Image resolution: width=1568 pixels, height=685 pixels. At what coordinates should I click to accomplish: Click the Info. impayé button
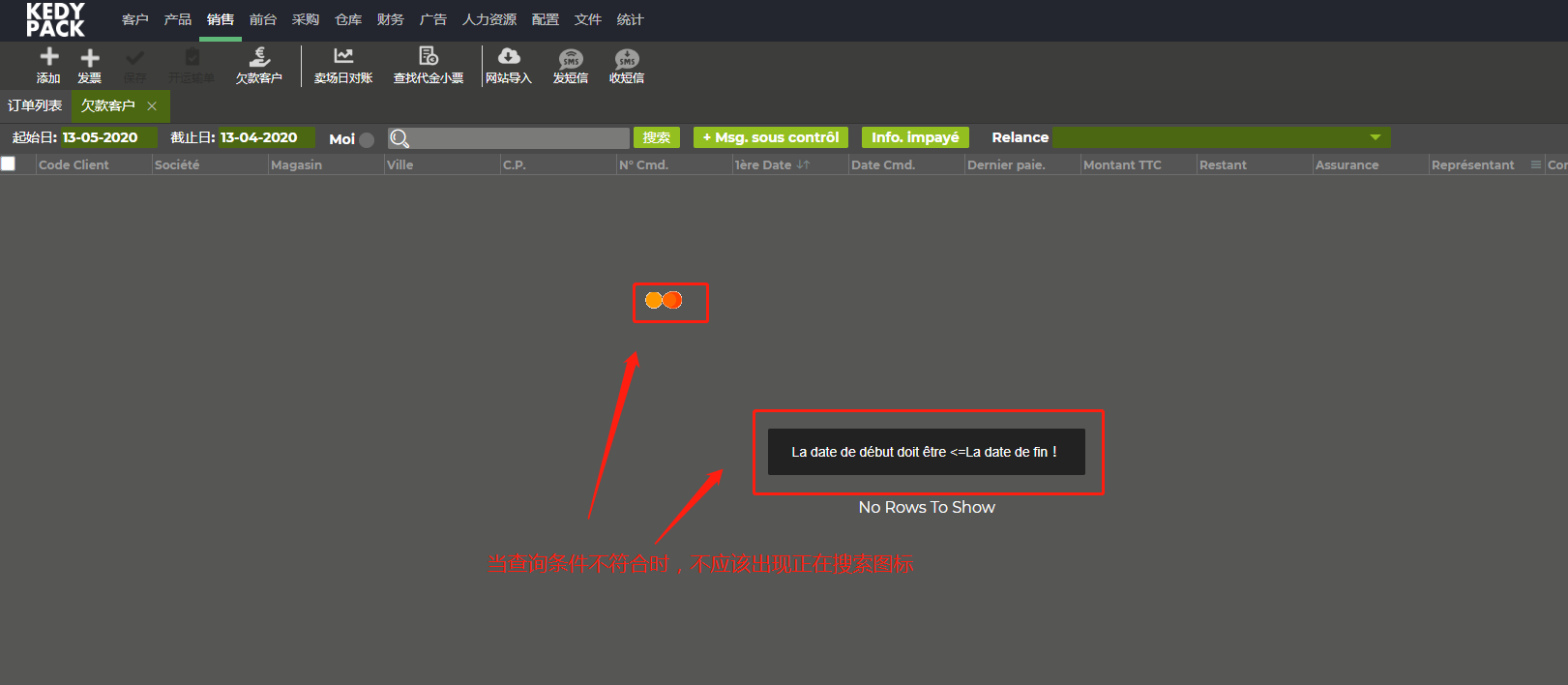(x=915, y=137)
